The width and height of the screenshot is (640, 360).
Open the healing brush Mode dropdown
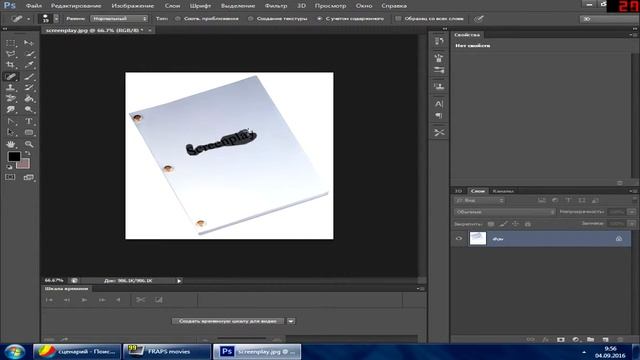click(x=119, y=19)
